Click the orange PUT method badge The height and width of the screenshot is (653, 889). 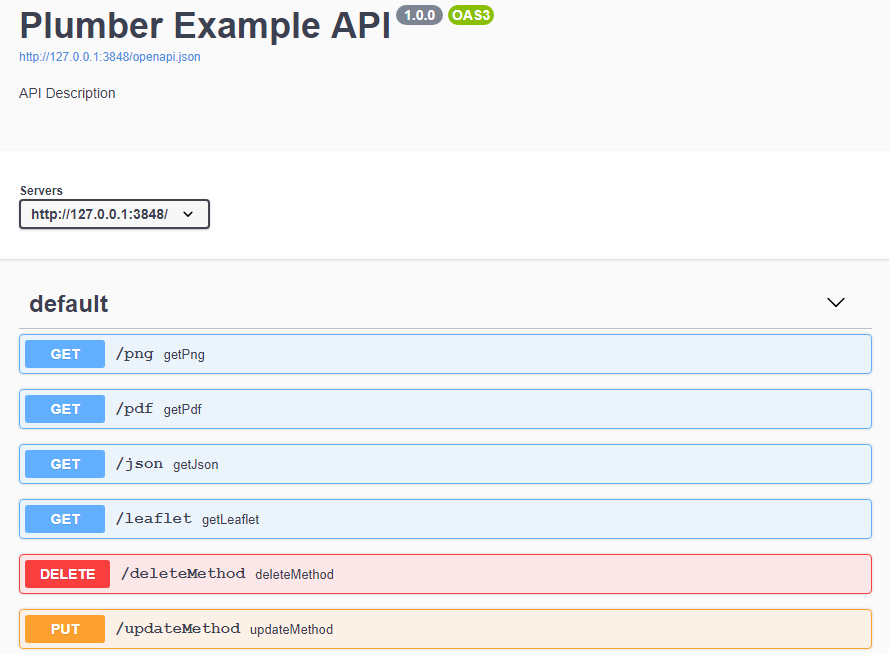(x=65, y=629)
